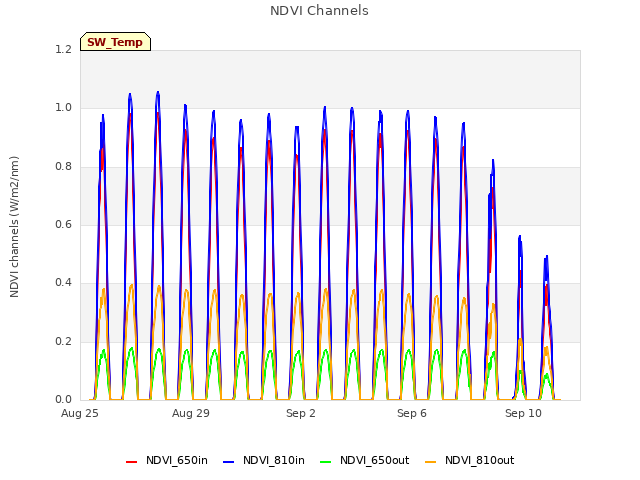Click the Sep 6 x-axis label

tap(412, 413)
